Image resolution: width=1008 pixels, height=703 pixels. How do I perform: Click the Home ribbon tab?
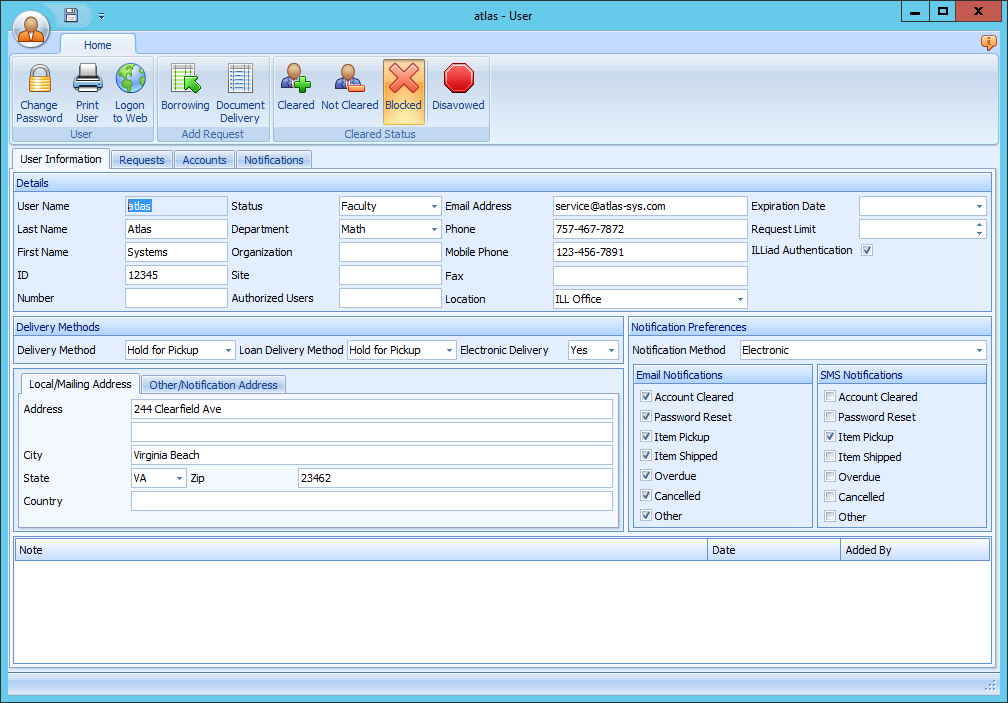pos(98,45)
